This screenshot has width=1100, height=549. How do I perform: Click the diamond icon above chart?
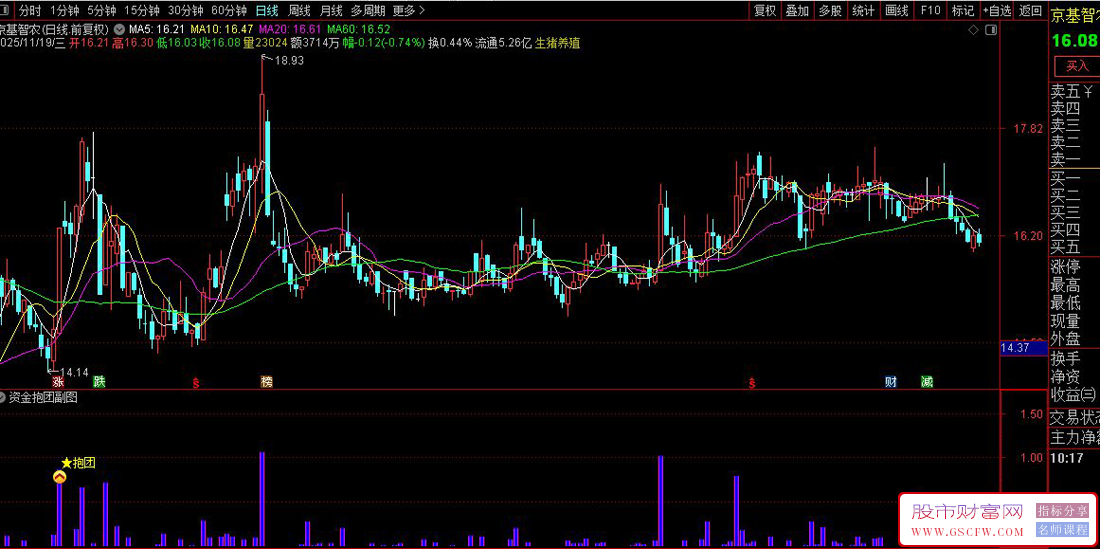[973, 30]
